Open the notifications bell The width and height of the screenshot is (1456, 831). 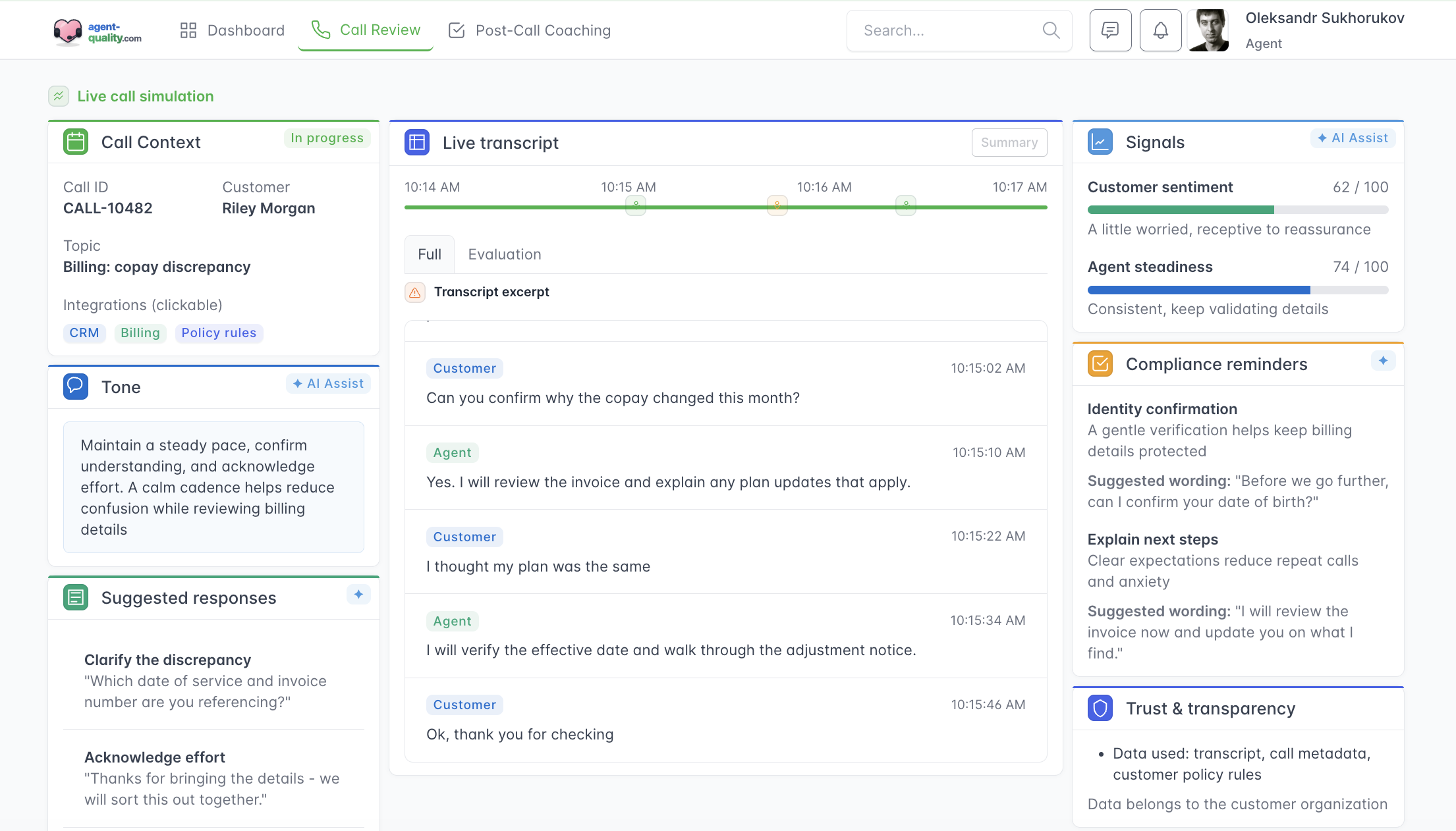coord(1160,30)
